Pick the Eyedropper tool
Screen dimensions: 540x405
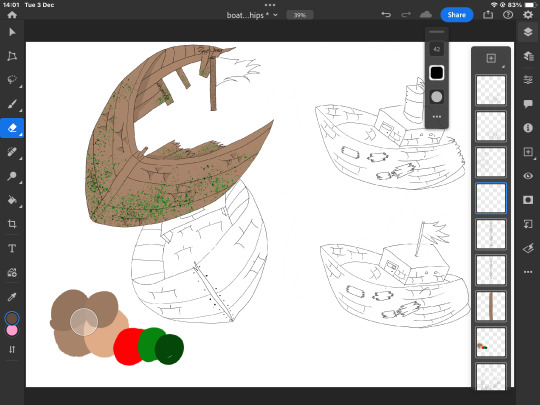coord(12,297)
